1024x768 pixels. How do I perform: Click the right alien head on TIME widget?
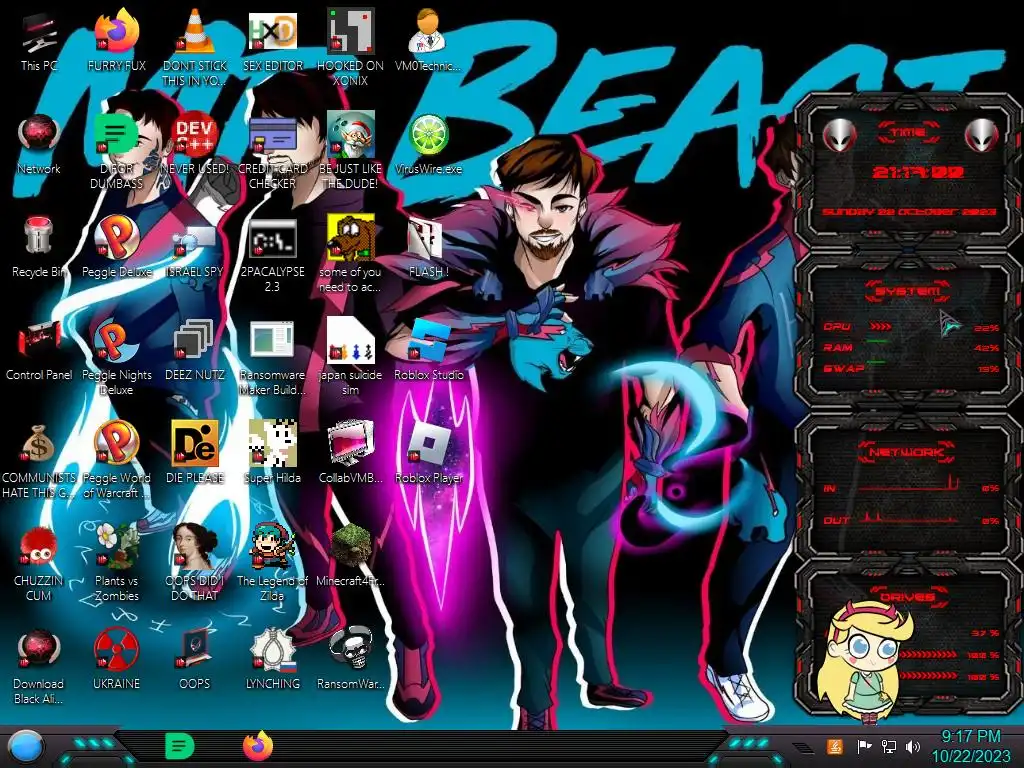click(982, 135)
